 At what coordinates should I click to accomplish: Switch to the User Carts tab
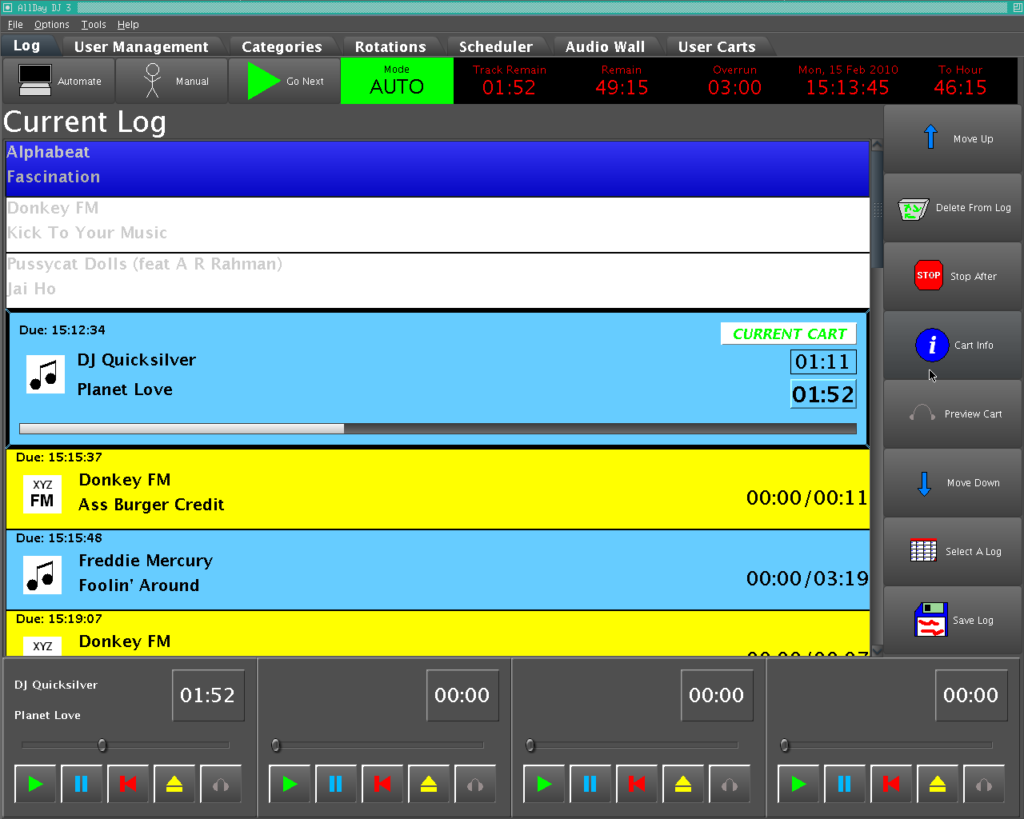716,46
